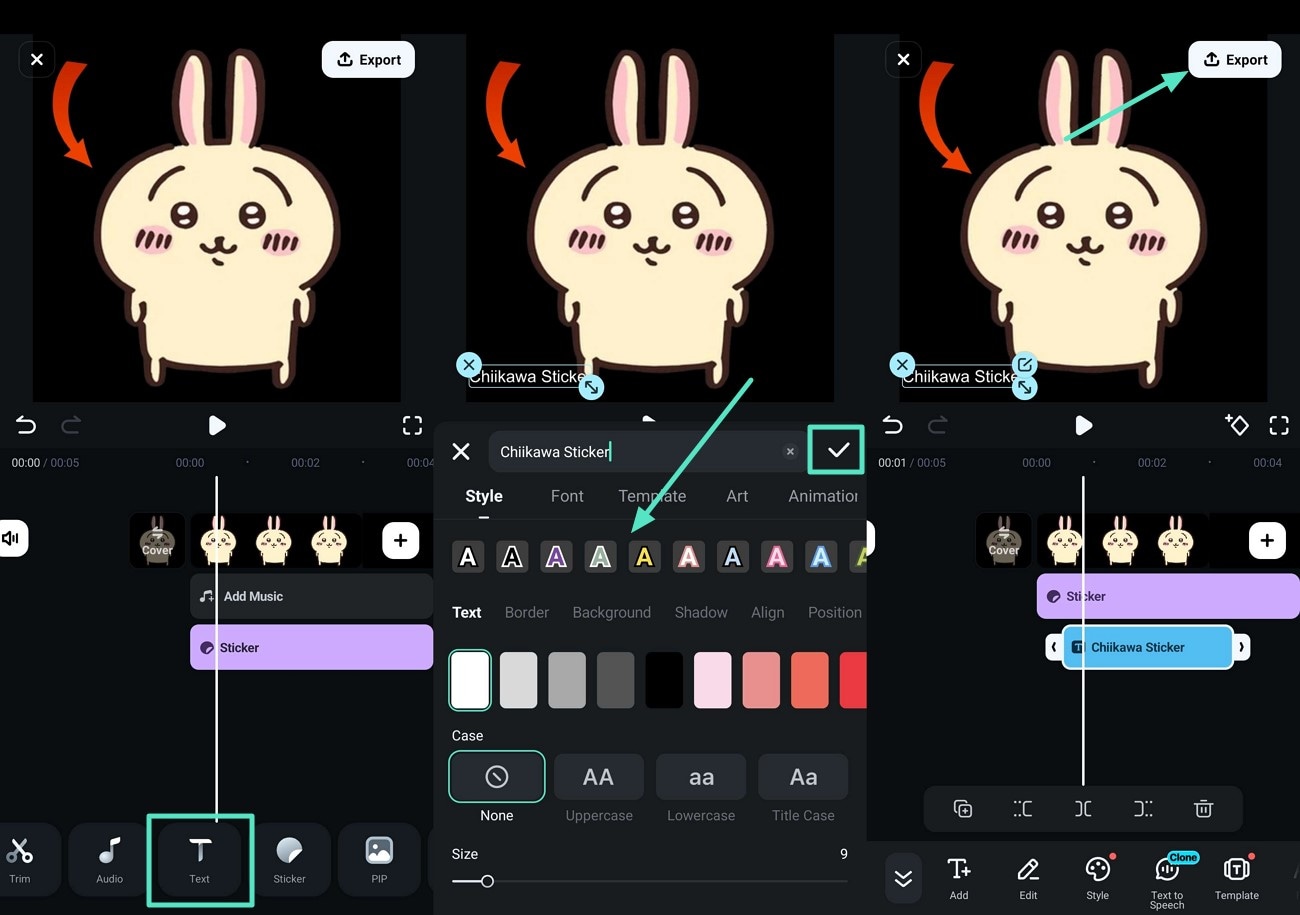Choose the purple A text style preset
1300x915 pixels.
pos(556,557)
